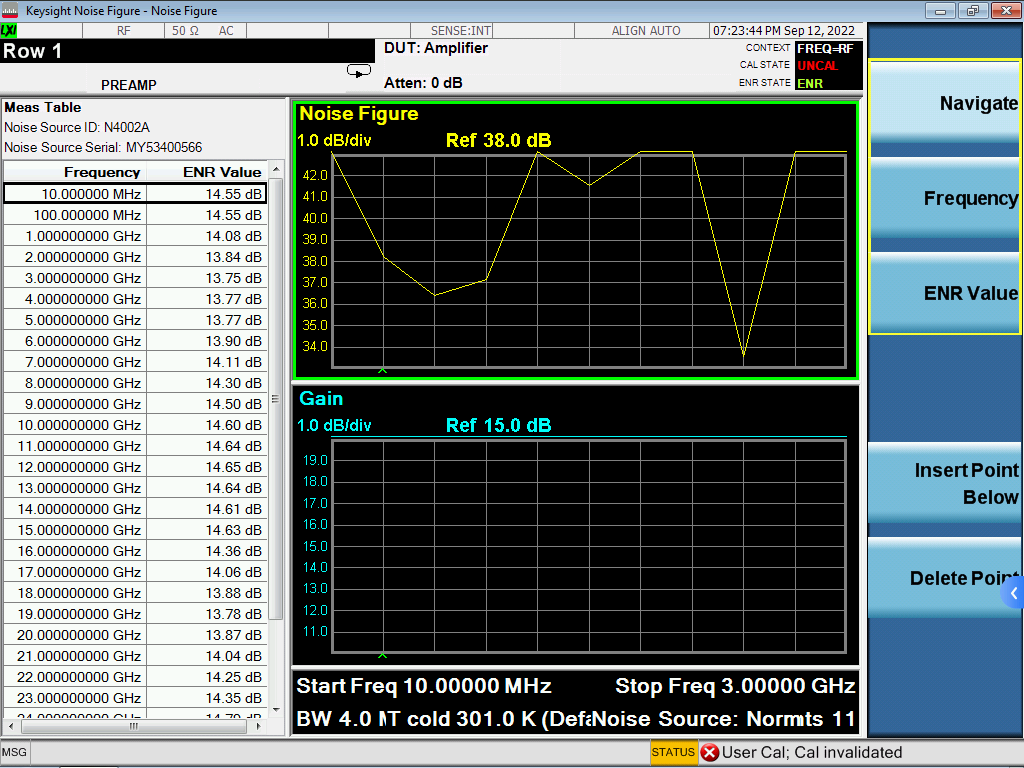1024x768 pixels.
Task: Open the blue side panel arrow
Action: (1013, 593)
